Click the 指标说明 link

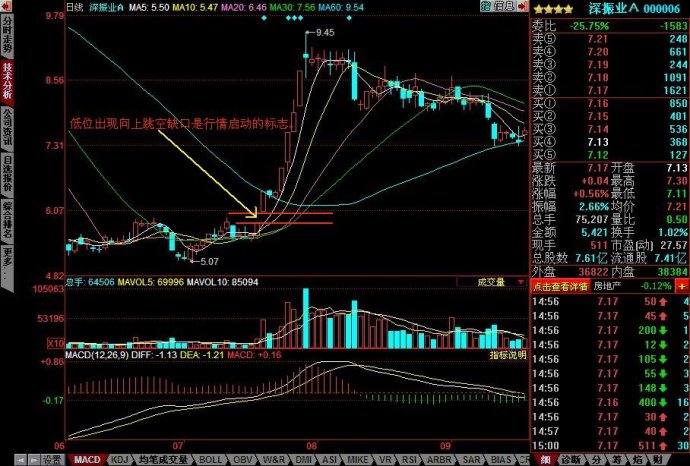[x=508, y=355]
